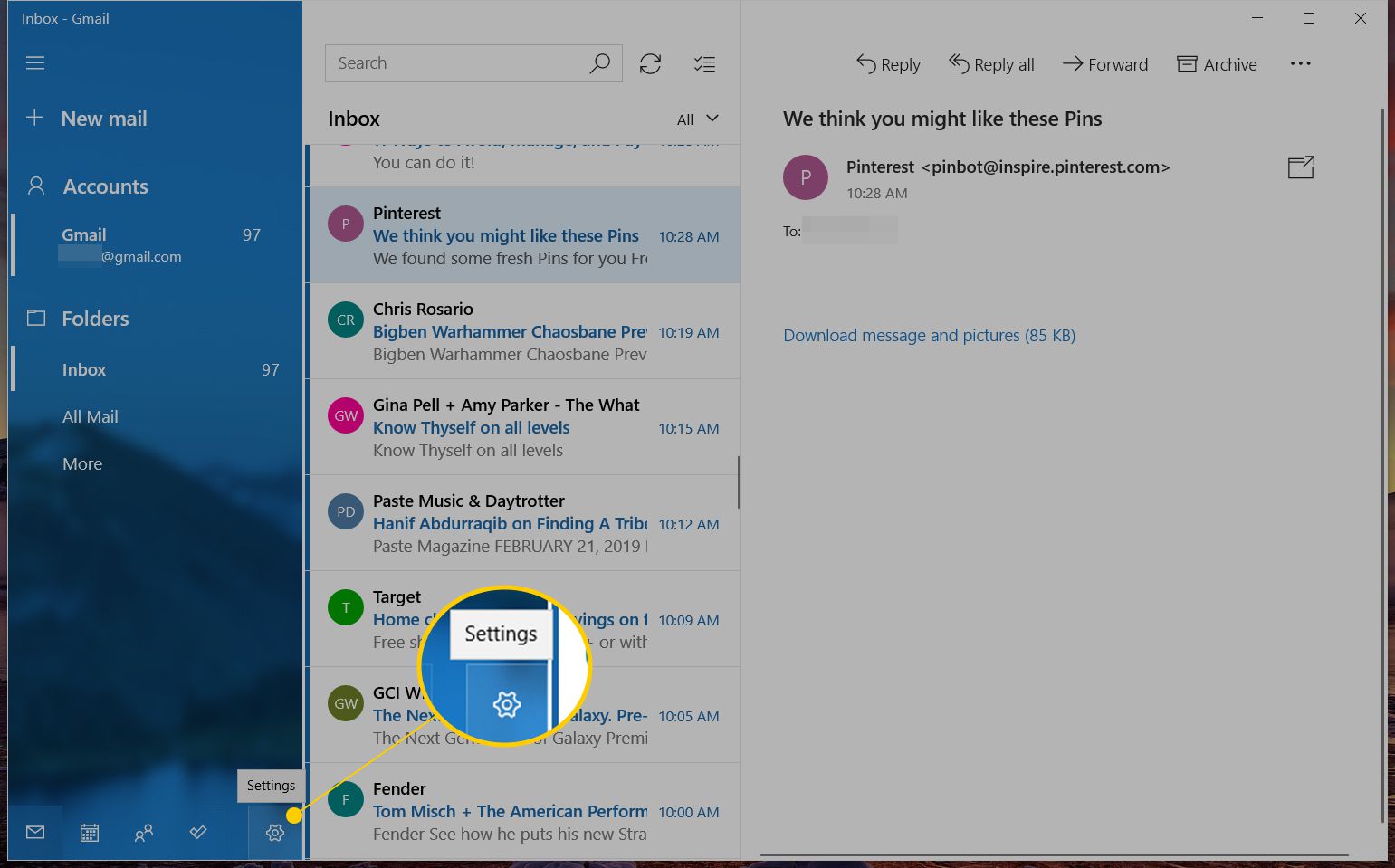Image resolution: width=1395 pixels, height=868 pixels.
Task: Choose Reply all for this email
Action: pyautogui.click(x=991, y=64)
